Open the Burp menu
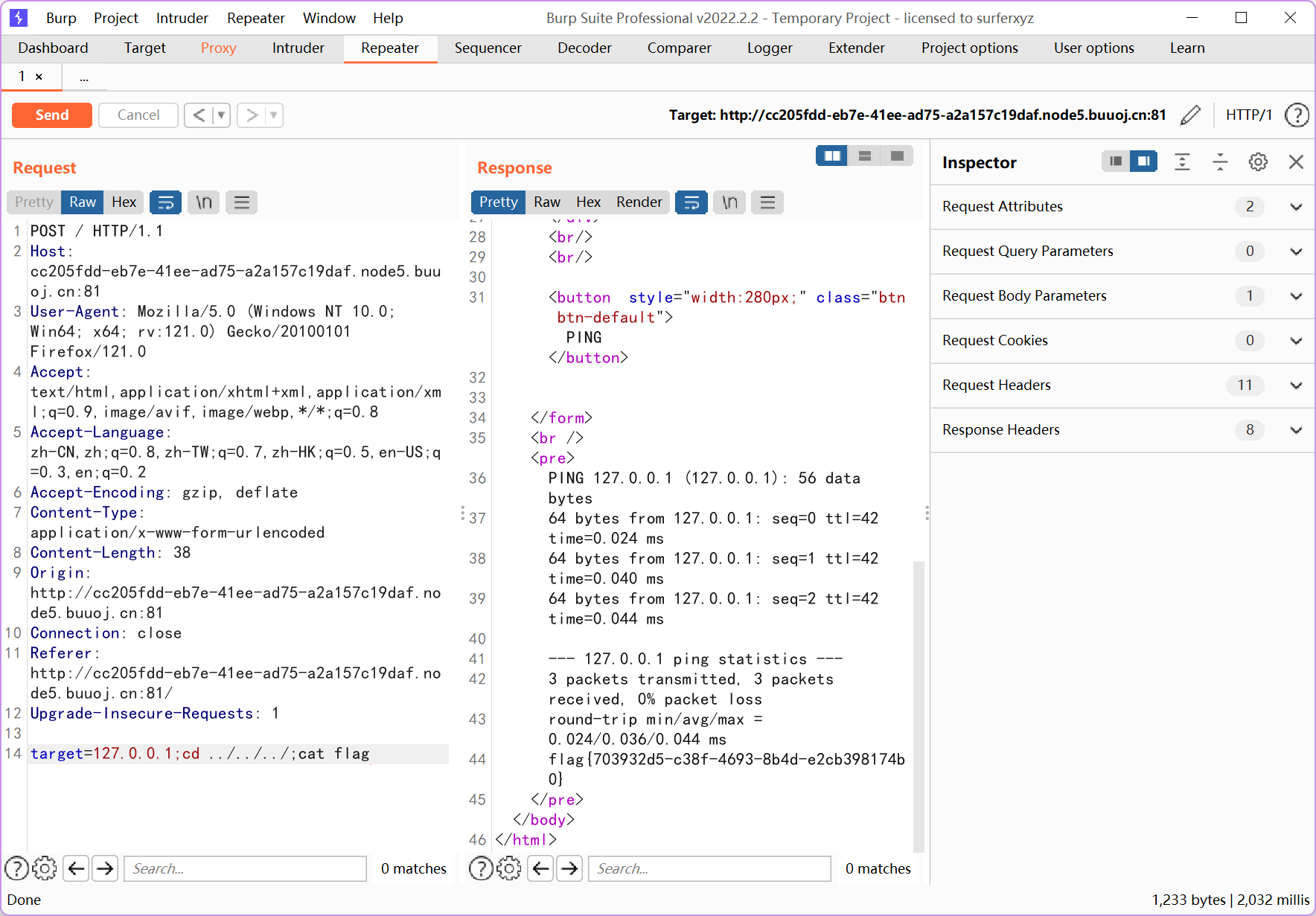Image resolution: width=1316 pixels, height=916 pixels. pyautogui.click(x=61, y=18)
